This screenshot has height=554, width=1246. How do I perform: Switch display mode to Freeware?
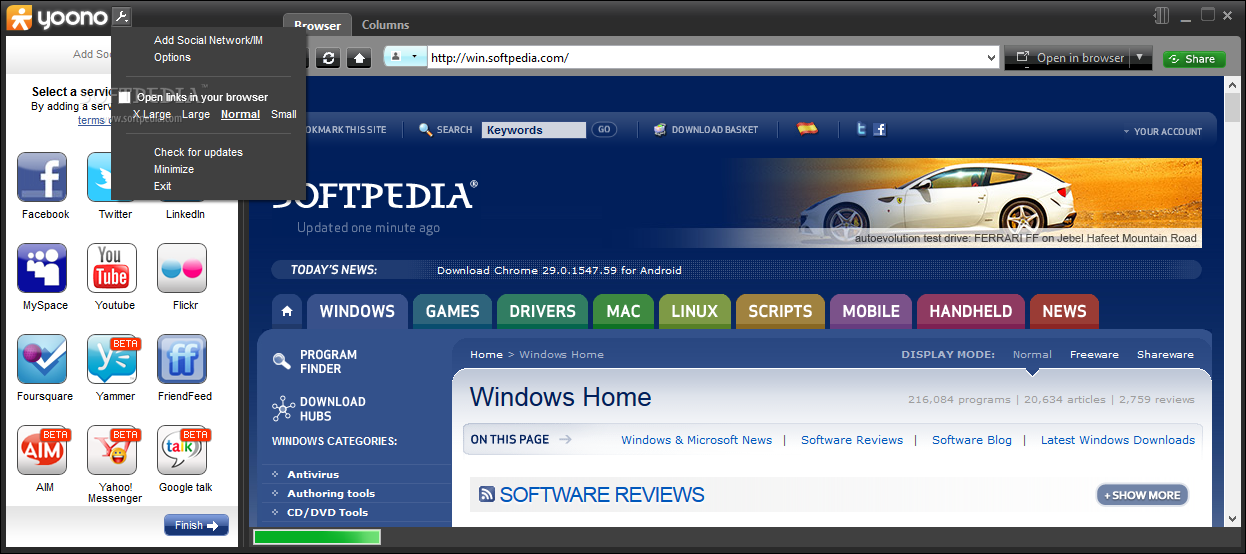1094,354
